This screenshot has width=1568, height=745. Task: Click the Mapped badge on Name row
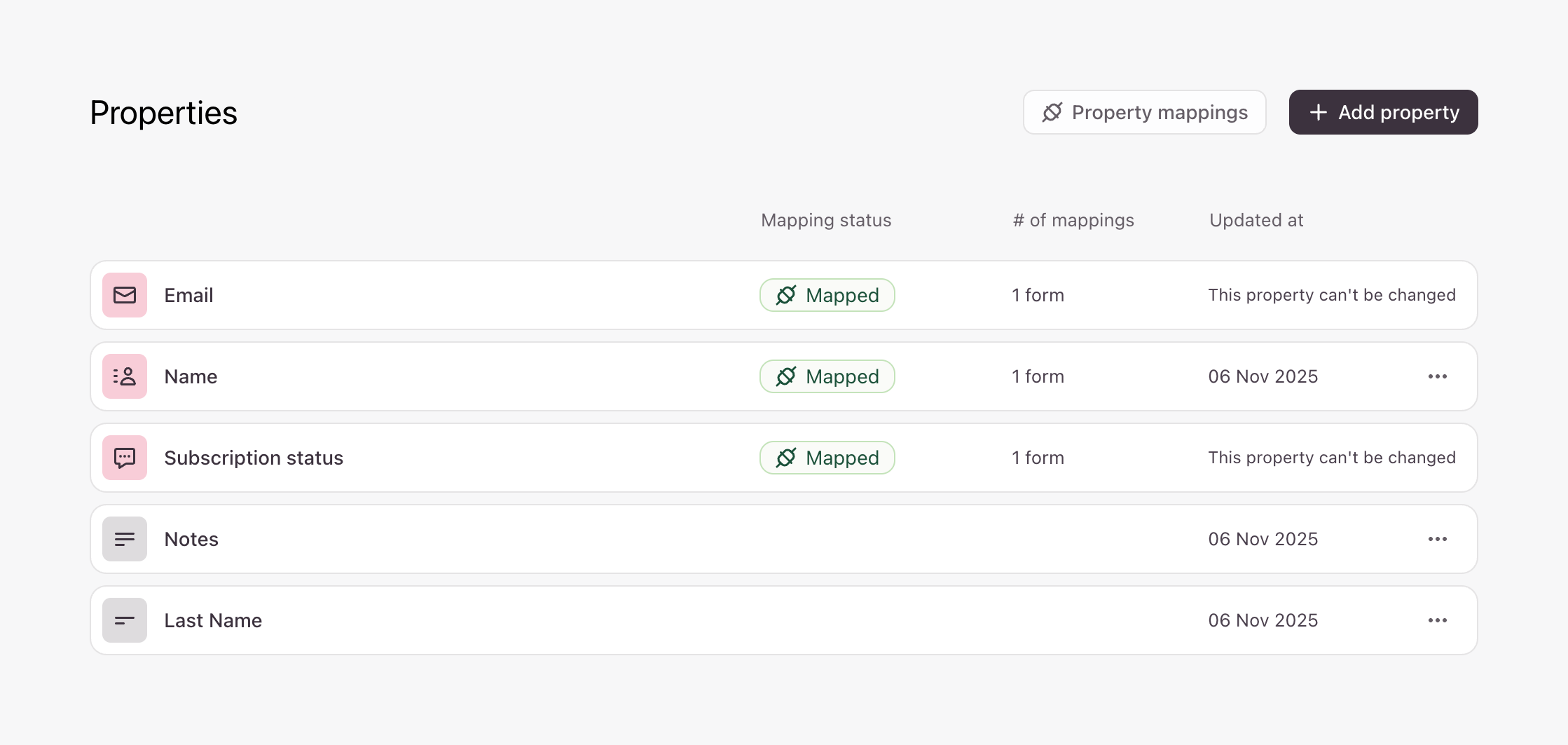[x=827, y=376]
